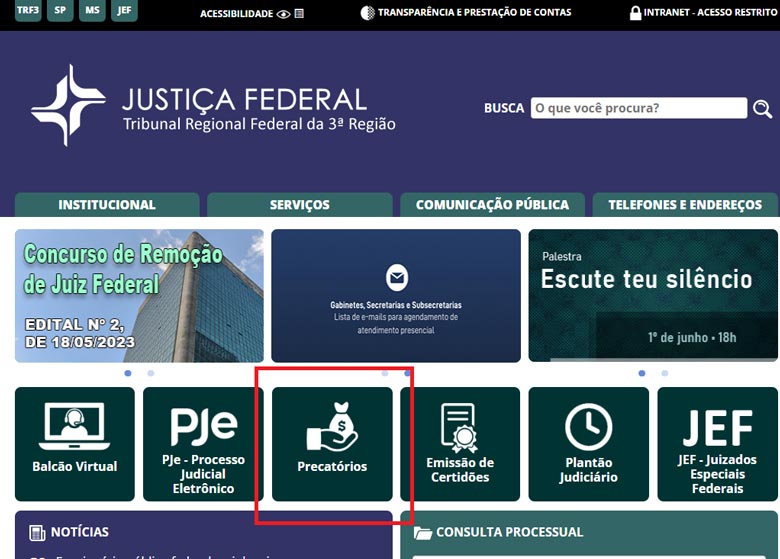Select first carousel dot under Concurso banner
This screenshot has width=780, height=559.
[128, 373]
